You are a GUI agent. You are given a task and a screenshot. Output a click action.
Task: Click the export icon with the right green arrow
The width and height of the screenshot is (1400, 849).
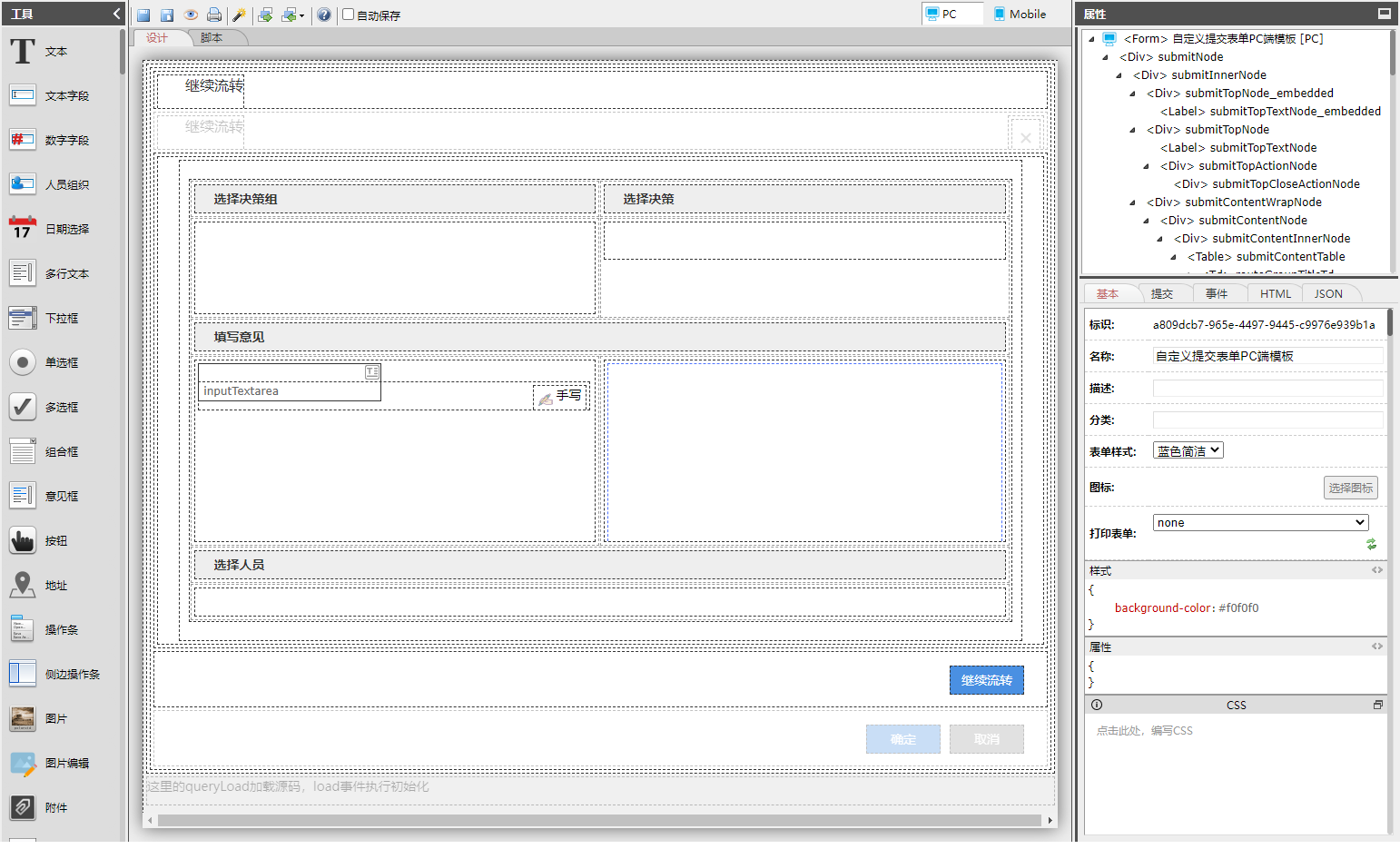pos(265,15)
